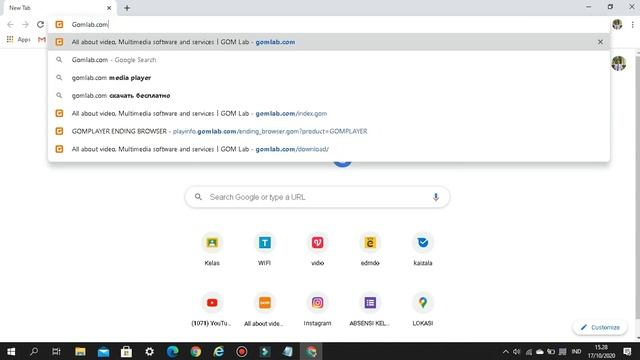Open the vidio shortcut tile
This screenshot has width=640, height=360.
pyautogui.click(x=317, y=249)
